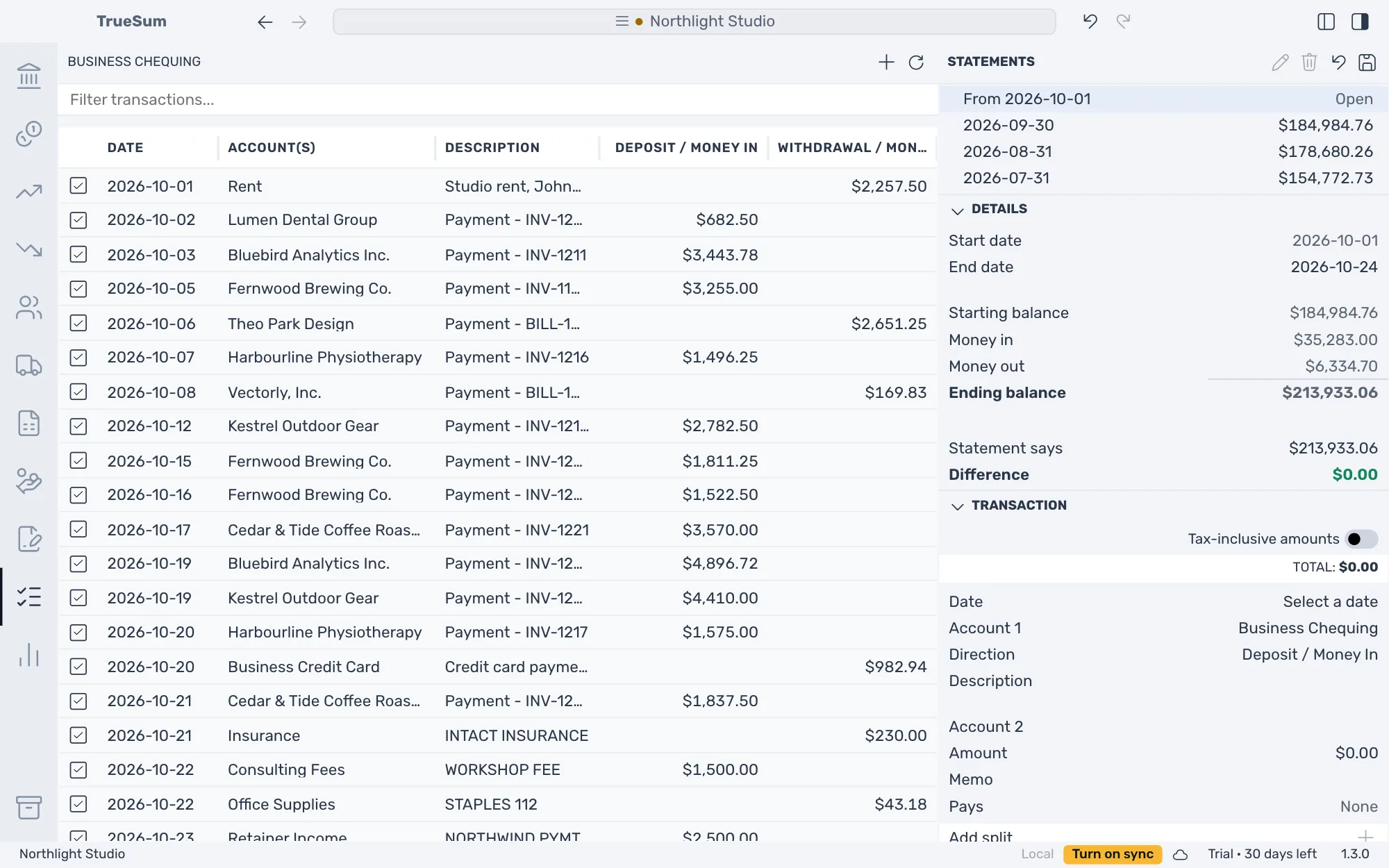Viewport: 1389px width, 868px height.
Task: Open the Select a date picker
Action: (x=1330, y=601)
